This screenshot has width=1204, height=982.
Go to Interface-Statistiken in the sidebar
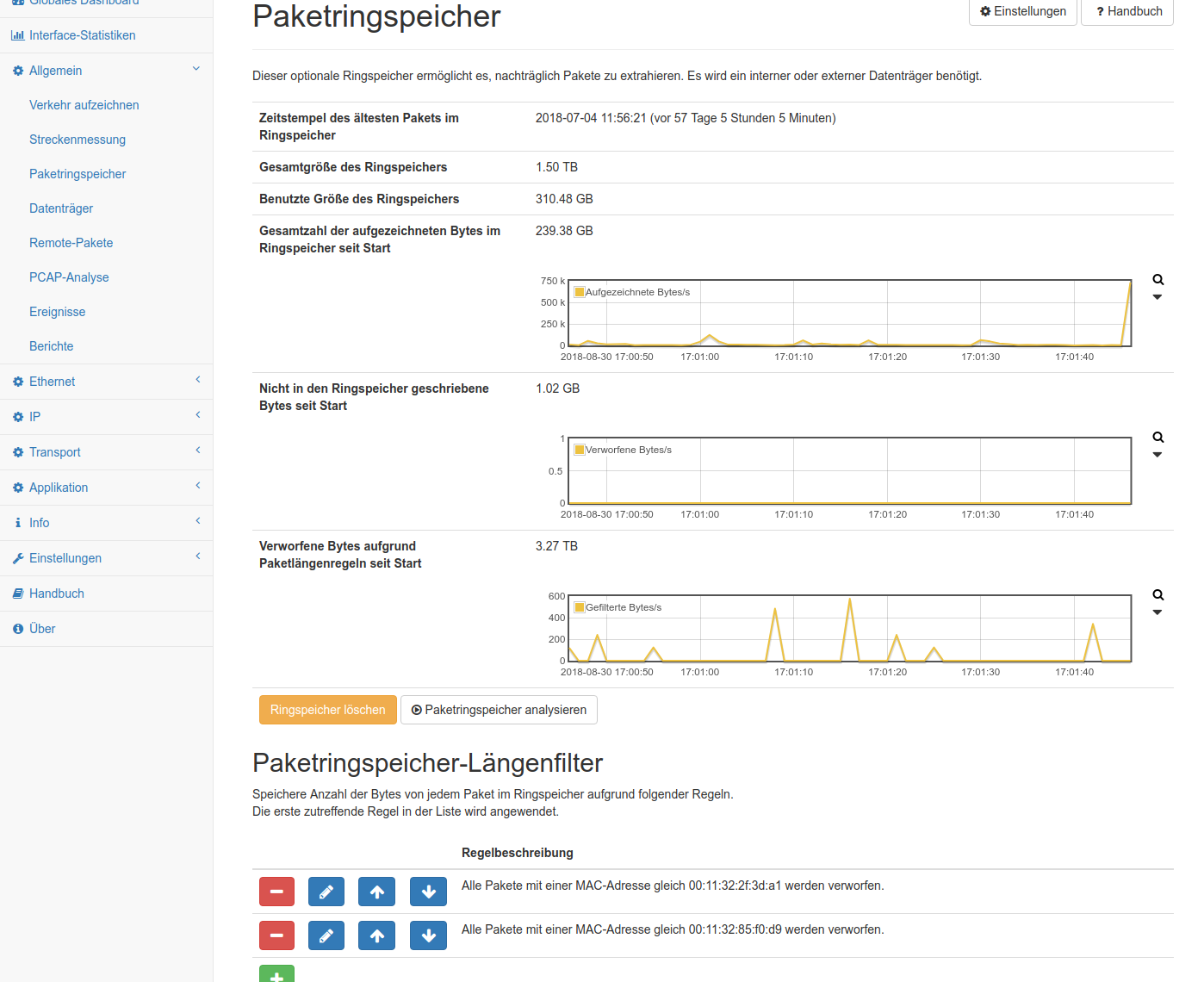[82, 35]
